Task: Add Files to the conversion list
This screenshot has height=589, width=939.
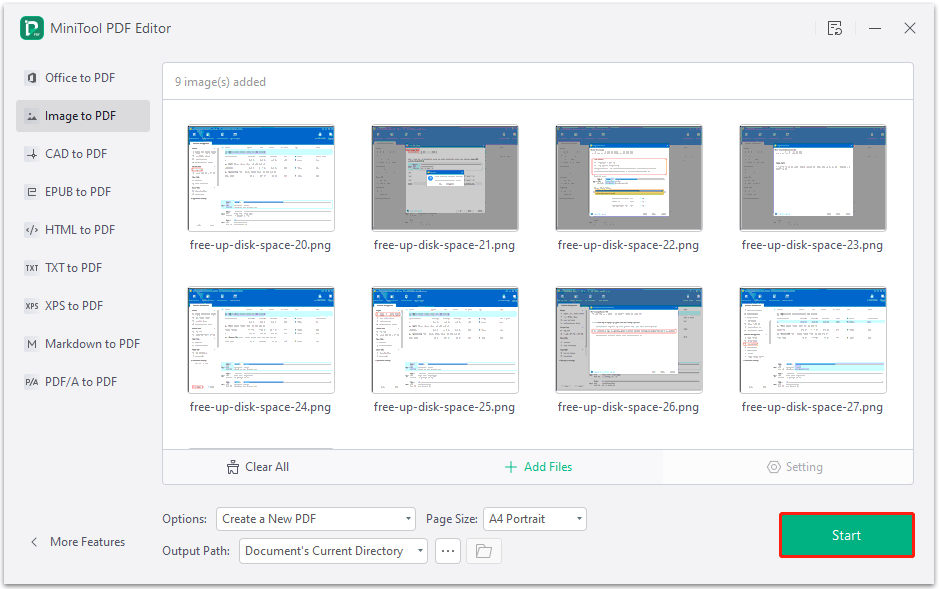Action: pyautogui.click(x=538, y=466)
